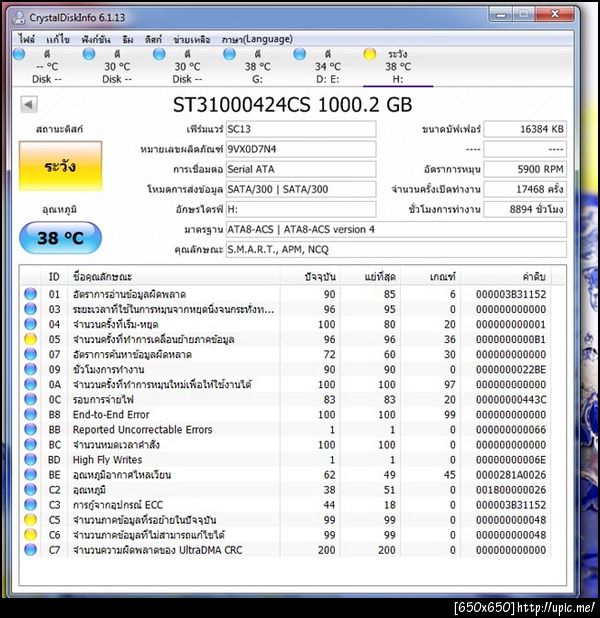Screen dimensions: 600x618
Task: Click the ปัจจุบัน current column header
Action: click(x=310, y=277)
